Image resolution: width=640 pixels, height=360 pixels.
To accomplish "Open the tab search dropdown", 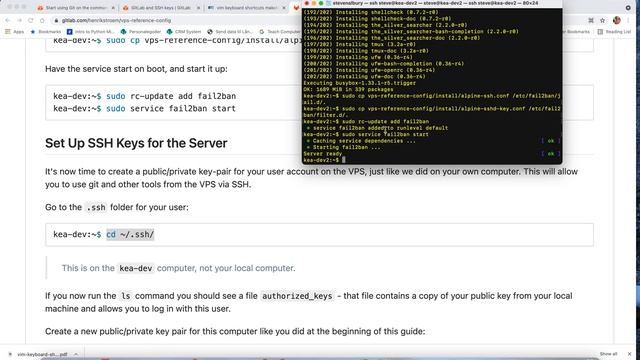I will pos(628,7).
